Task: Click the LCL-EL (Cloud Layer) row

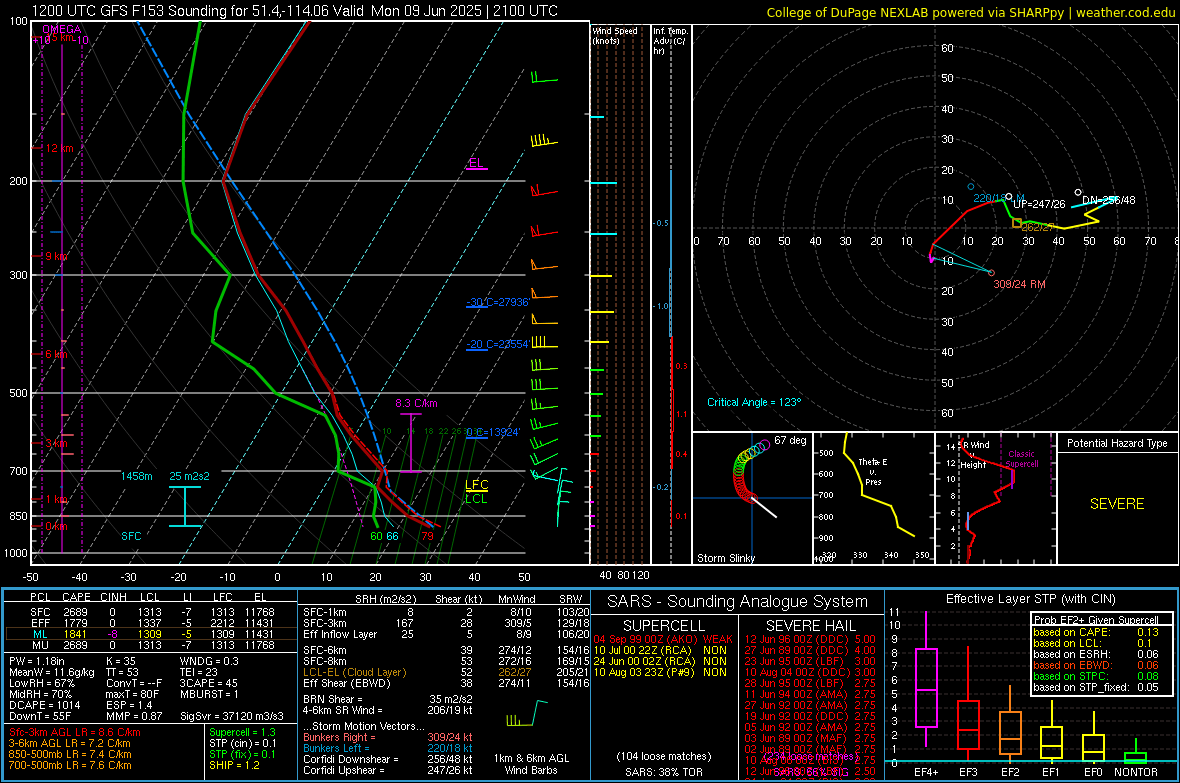Action: (446, 672)
